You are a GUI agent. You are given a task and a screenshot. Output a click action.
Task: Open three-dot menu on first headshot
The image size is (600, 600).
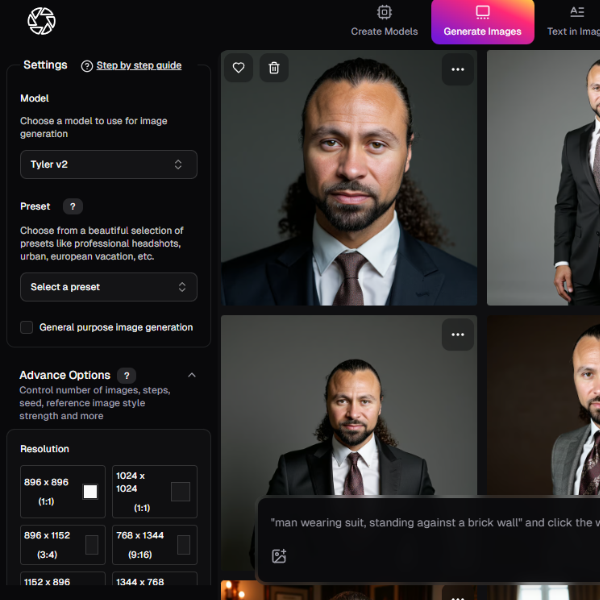tap(458, 69)
